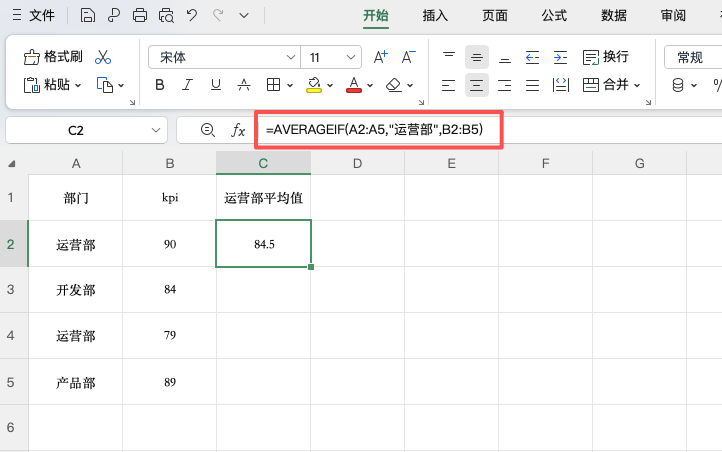Switch to the 审阅 tab
The width and height of the screenshot is (722, 452).
pyautogui.click(x=673, y=16)
